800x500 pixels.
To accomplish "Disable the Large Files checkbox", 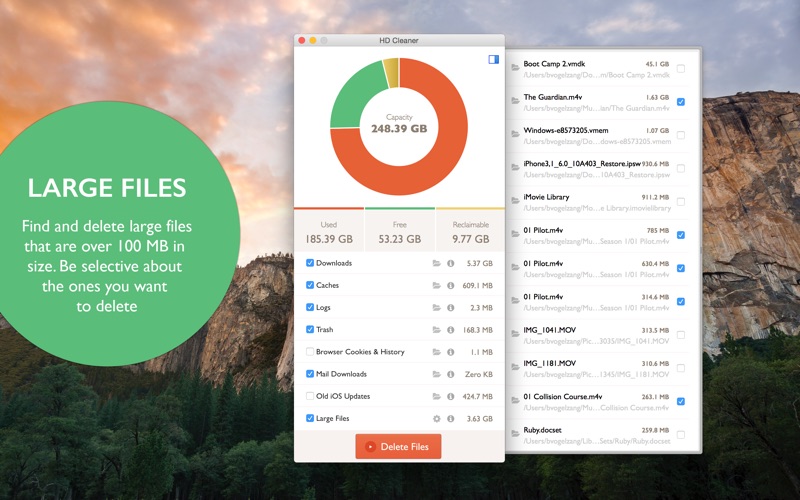I will pos(310,418).
